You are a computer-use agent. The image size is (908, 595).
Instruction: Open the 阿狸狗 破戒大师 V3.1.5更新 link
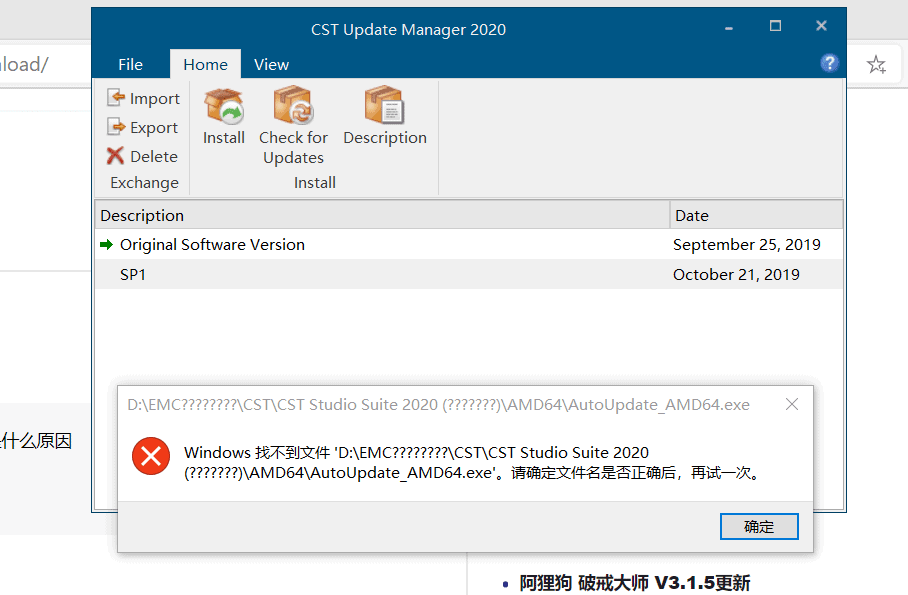click(x=635, y=582)
